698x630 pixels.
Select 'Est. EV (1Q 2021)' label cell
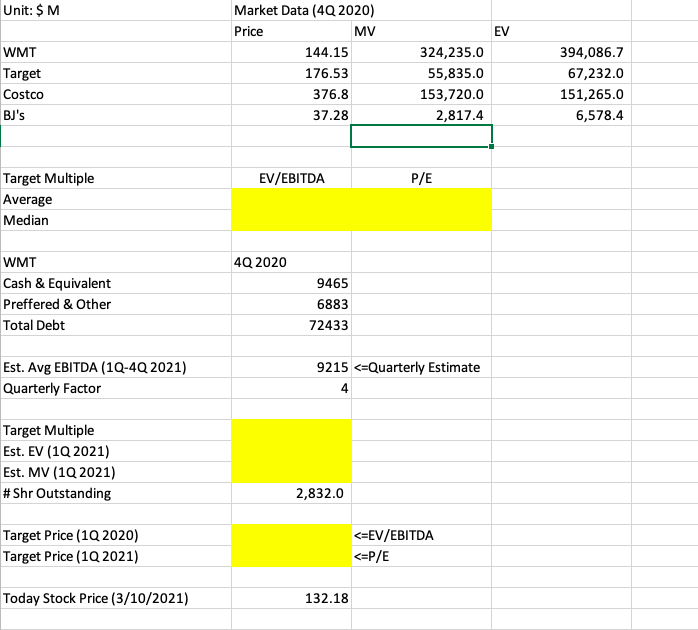click(116, 451)
